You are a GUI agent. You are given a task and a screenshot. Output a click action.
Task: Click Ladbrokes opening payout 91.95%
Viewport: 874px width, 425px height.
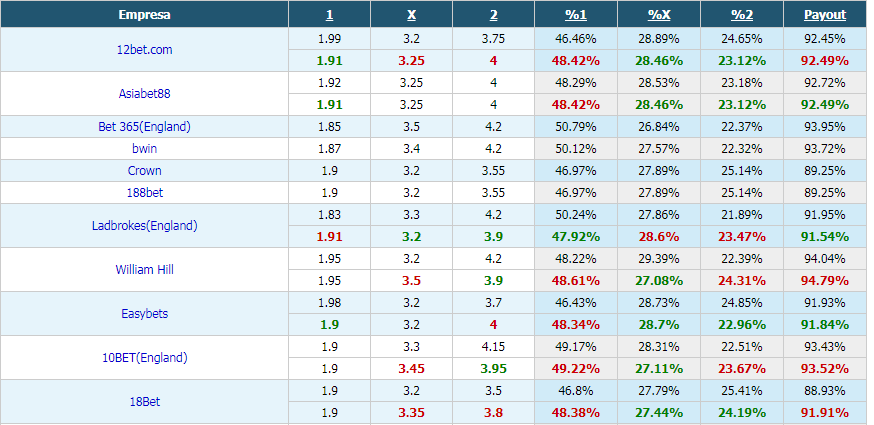click(825, 215)
